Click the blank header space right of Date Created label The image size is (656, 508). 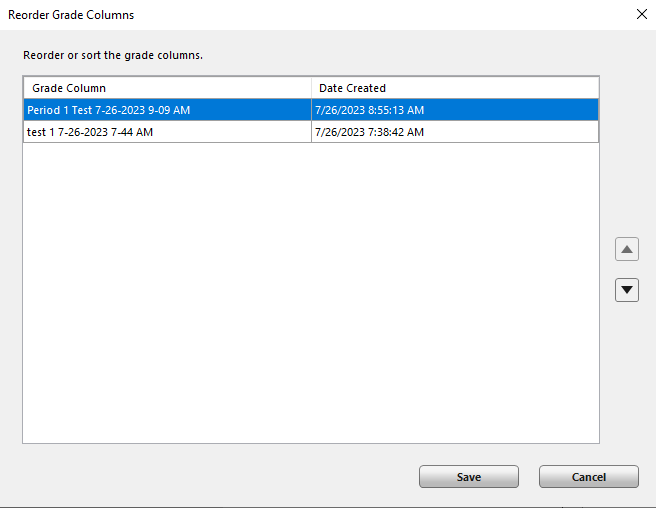(x=492, y=88)
